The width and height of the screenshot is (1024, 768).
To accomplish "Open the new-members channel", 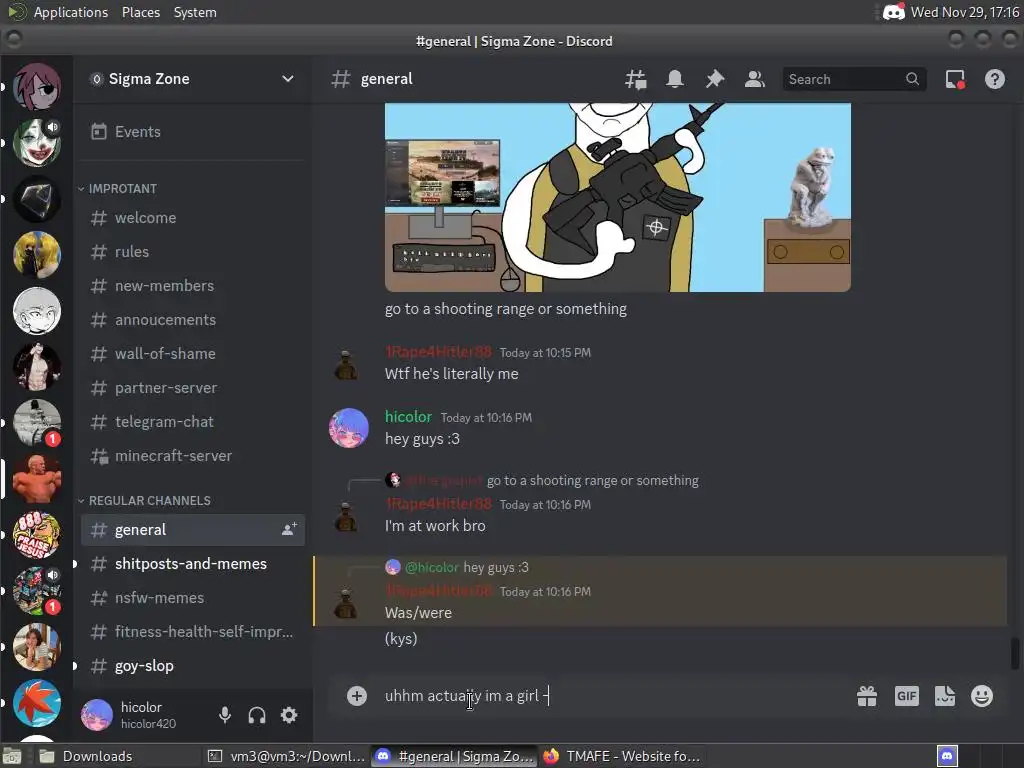I will point(192,286).
